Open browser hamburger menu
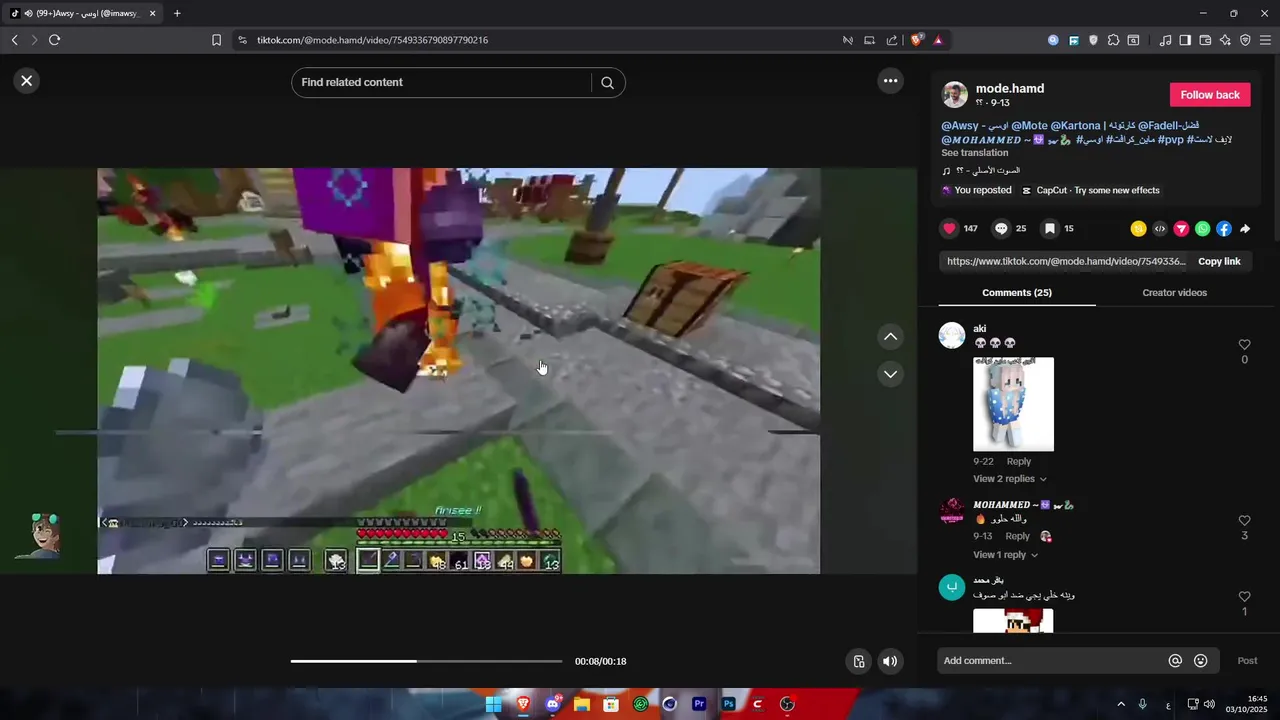The image size is (1280, 720). coord(1265,40)
